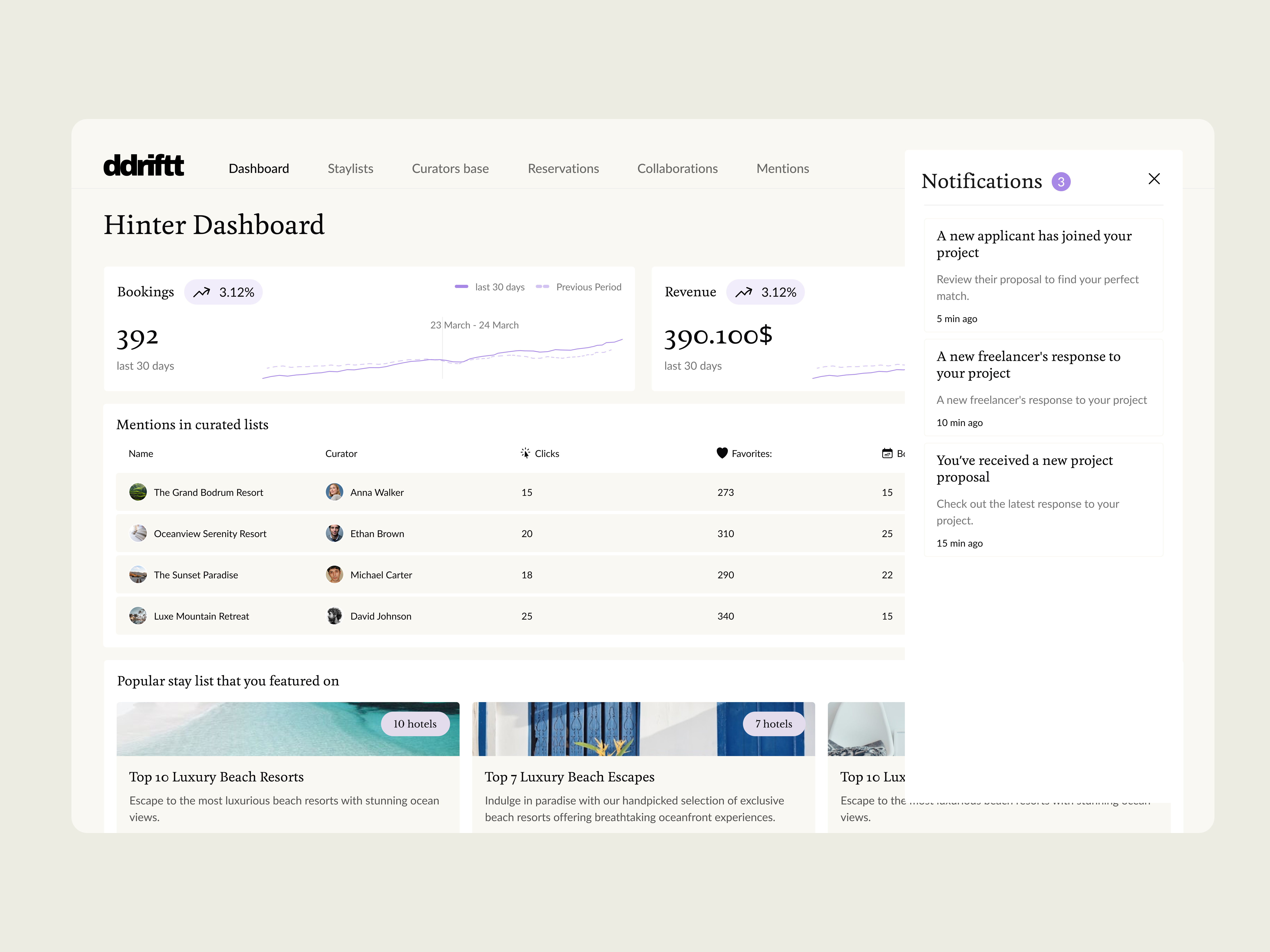The height and width of the screenshot is (952, 1270).
Task: Open the Reservations section
Action: tap(563, 168)
